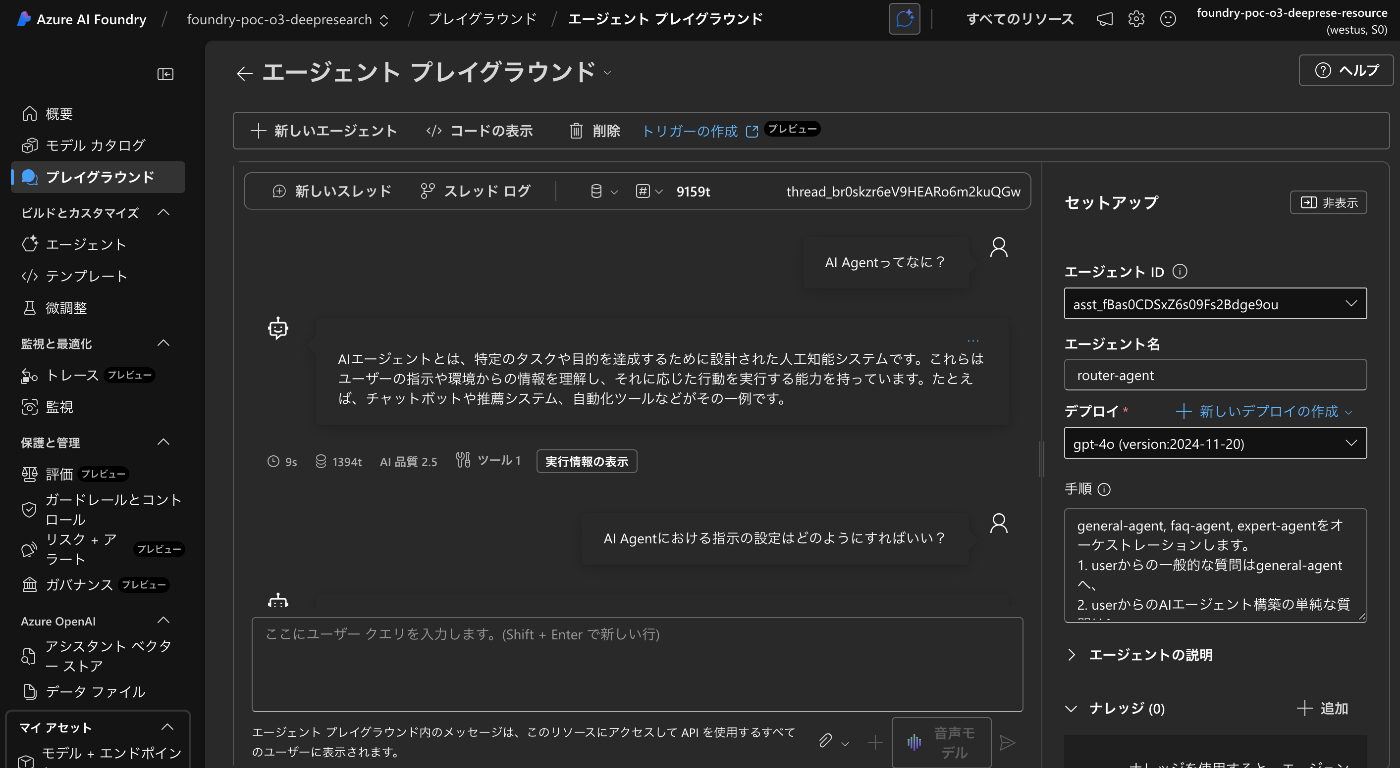Click the 9s response time indicator
Viewport: 1400px width, 768px height.
[x=283, y=461]
